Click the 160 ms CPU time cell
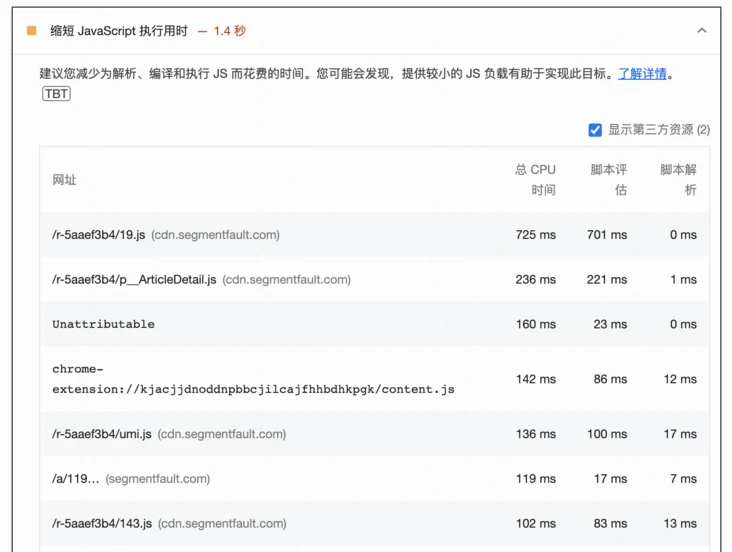This screenshot has width=732, height=552. pos(535,325)
